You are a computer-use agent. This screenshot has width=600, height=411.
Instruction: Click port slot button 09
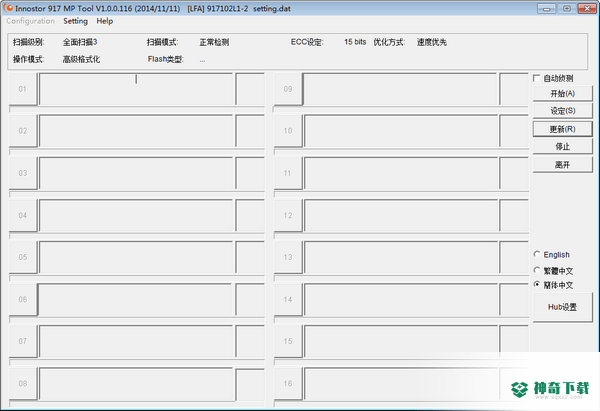click(288, 89)
